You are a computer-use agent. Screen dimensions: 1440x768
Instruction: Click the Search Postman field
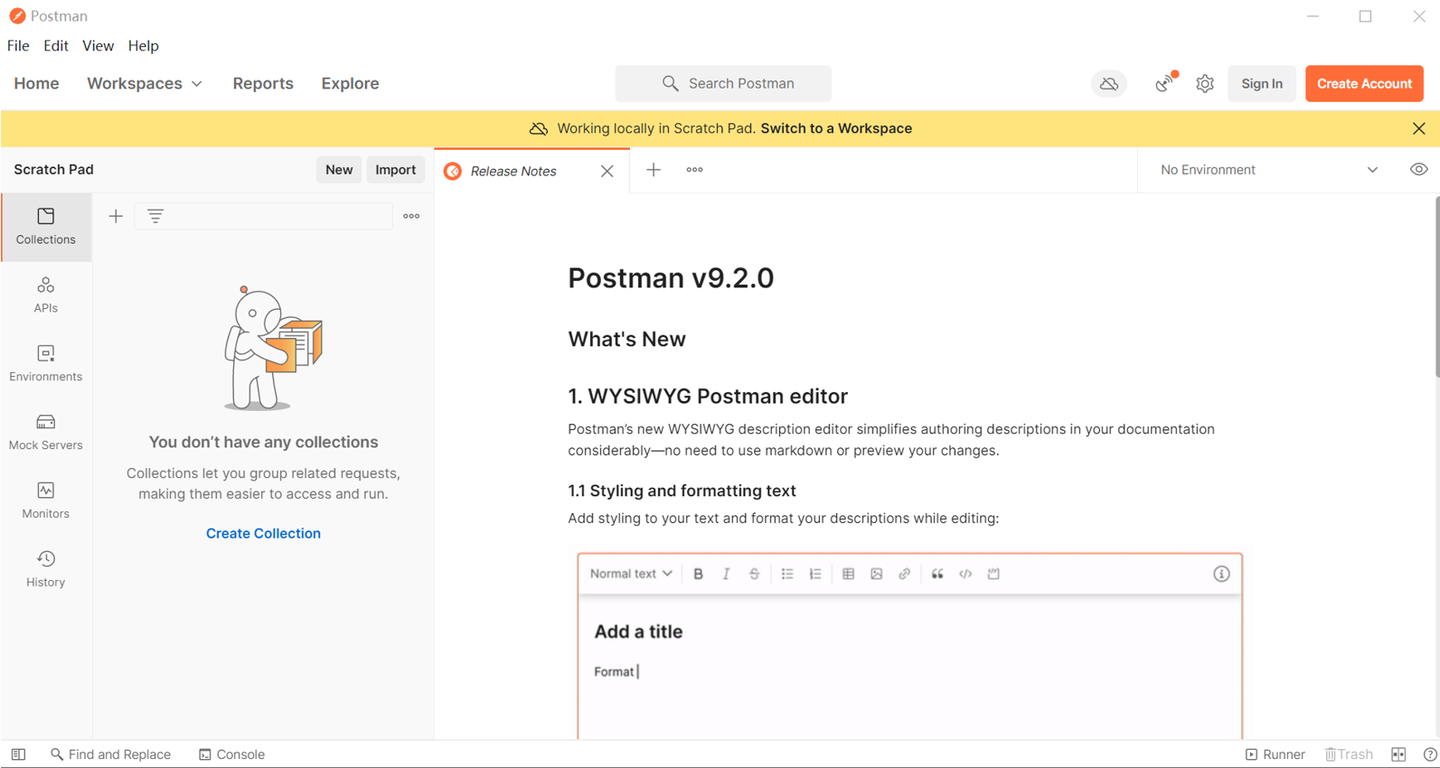[722, 83]
